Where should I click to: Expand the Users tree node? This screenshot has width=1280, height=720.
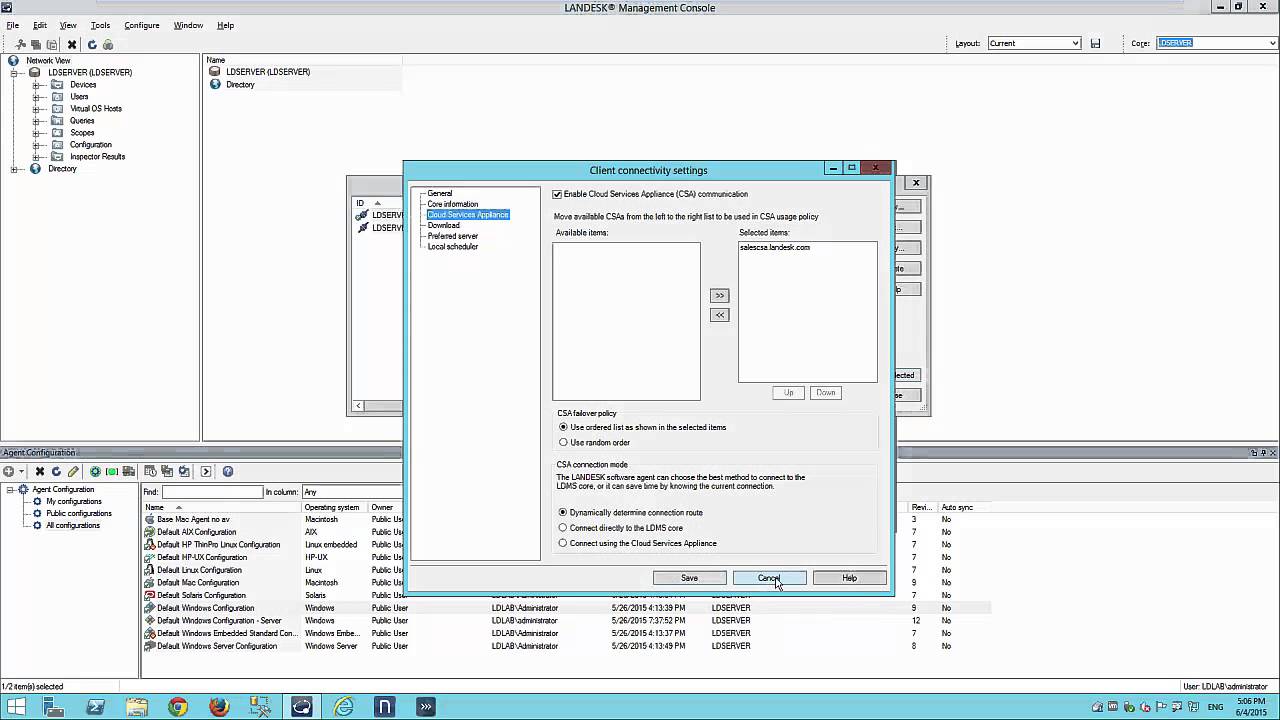point(37,96)
